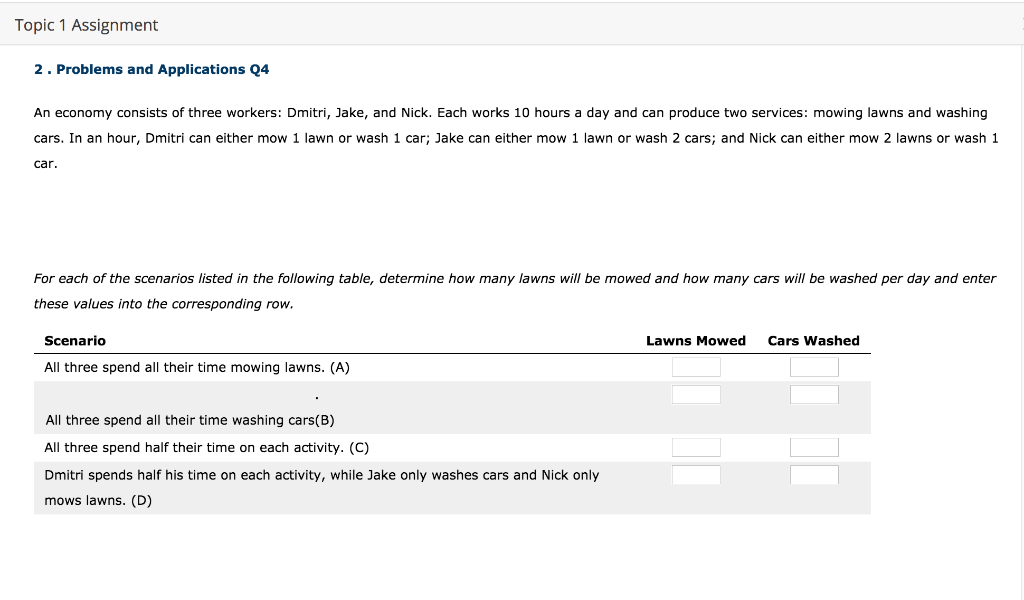Select the Lawns Mowed box for scenario B
The height and width of the screenshot is (600, 1024).
click(x=696, y=394)
